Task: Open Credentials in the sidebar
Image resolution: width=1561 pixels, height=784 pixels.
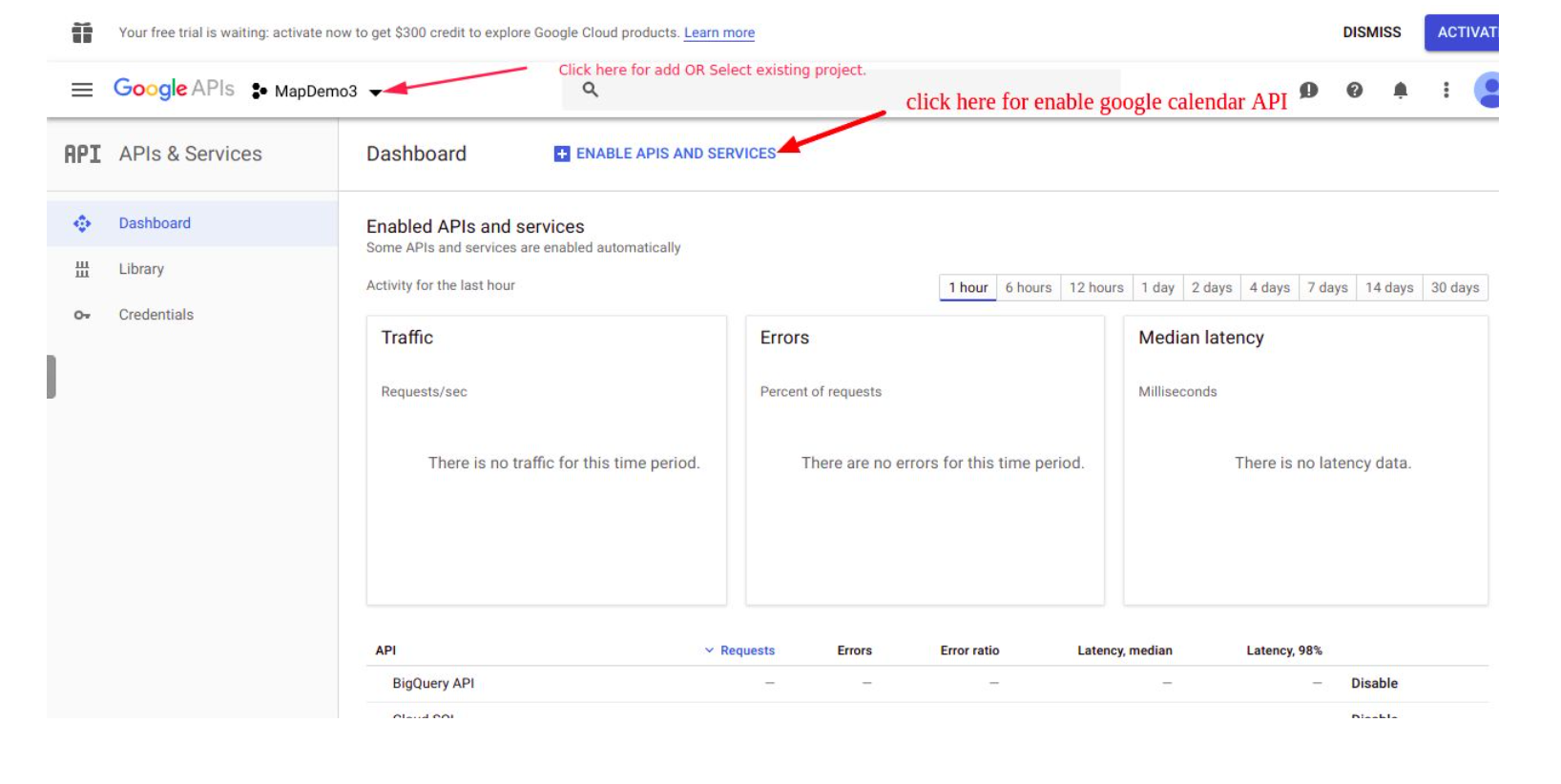Action: pos(193,315)
